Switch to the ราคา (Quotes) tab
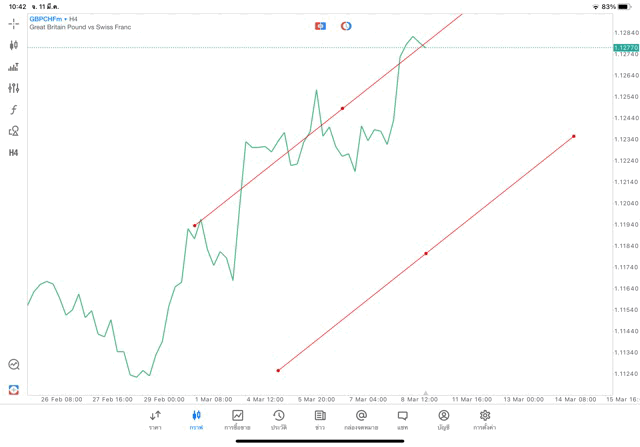Viewport: 640px width, 447px height. [x=155, y=419]
